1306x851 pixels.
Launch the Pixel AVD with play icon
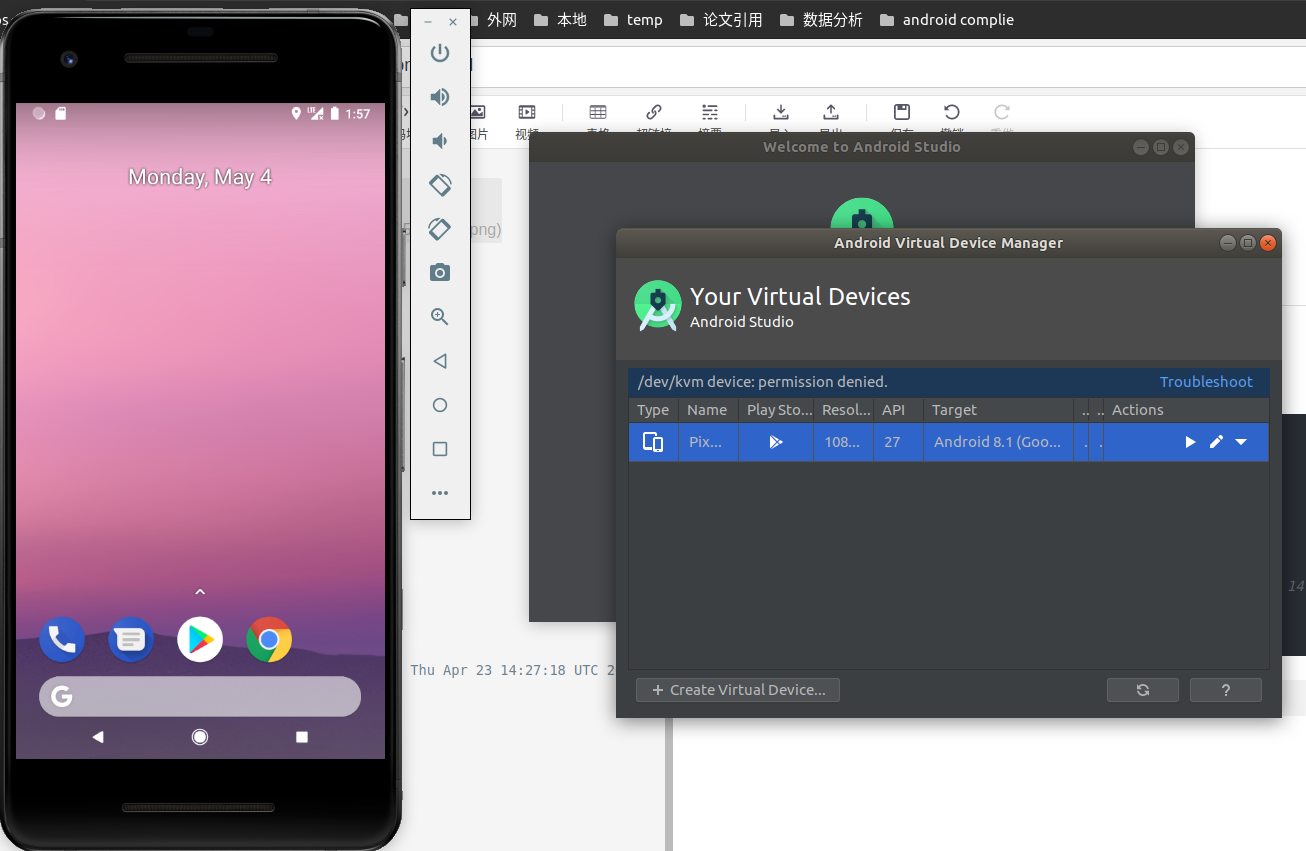(1190, 442)
